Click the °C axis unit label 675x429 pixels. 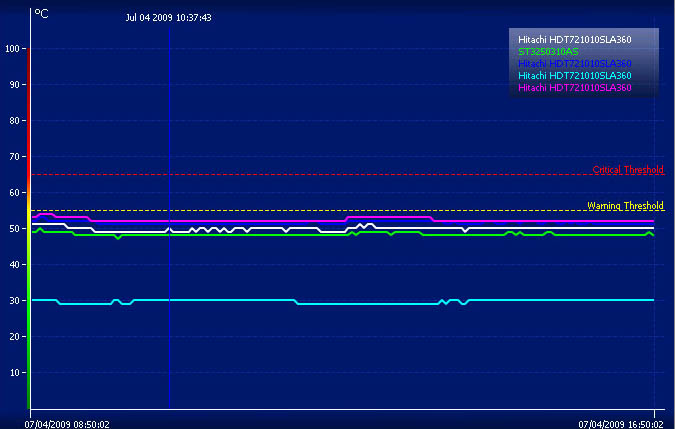click(41, 14)
